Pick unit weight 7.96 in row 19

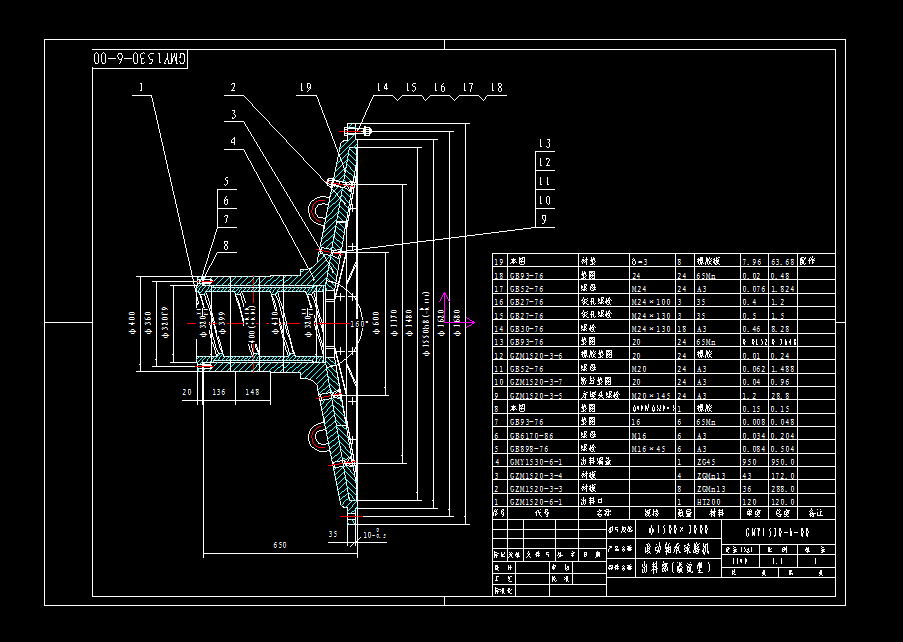[752, 262]
